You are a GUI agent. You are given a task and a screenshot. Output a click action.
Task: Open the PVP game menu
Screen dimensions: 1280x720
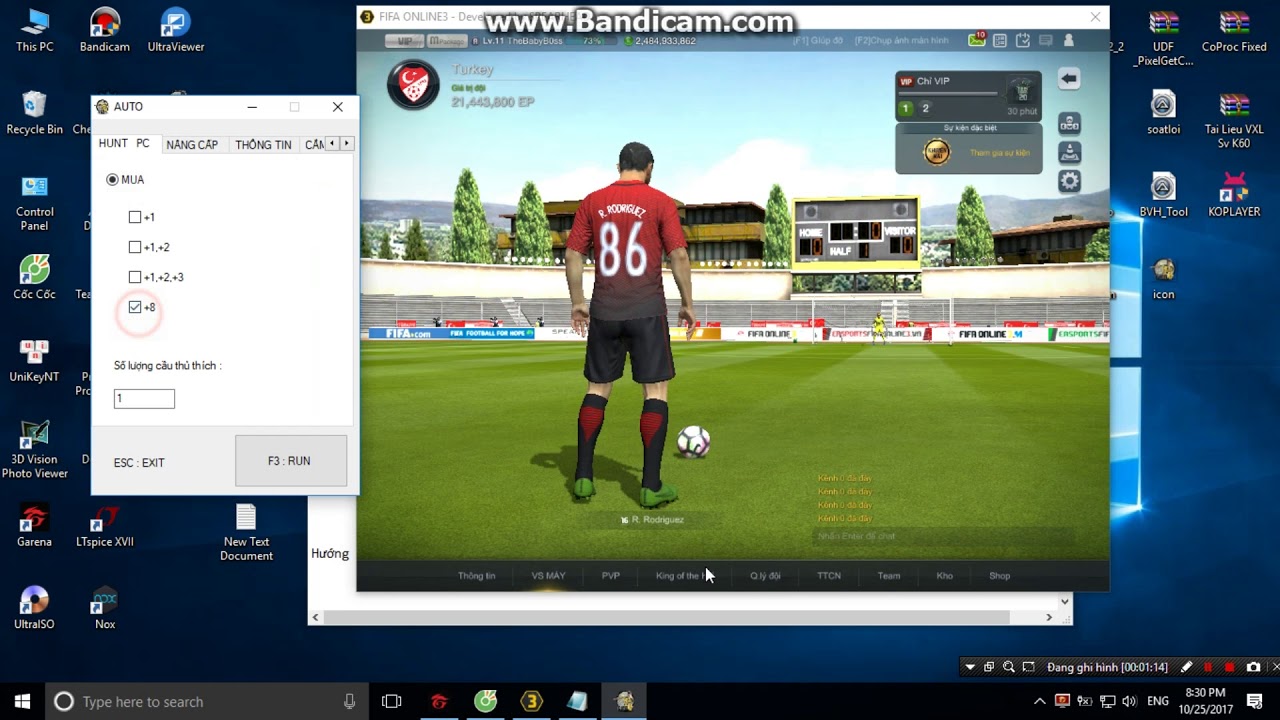(611, 576)
